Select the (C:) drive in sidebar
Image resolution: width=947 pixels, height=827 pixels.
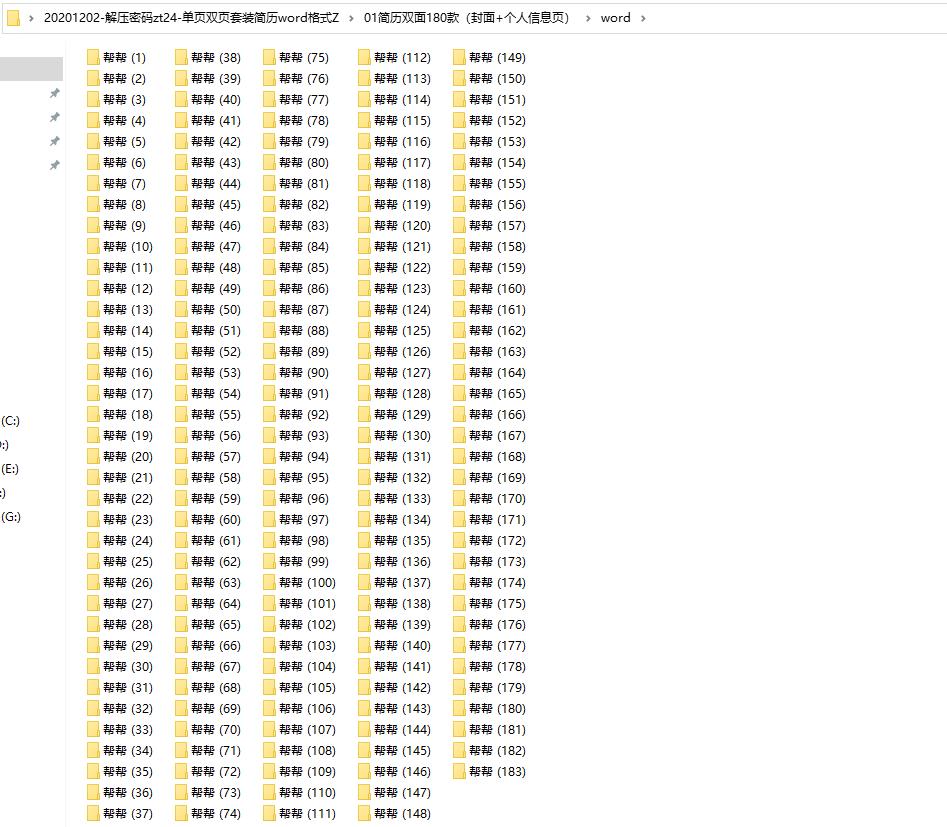(10, 420)
